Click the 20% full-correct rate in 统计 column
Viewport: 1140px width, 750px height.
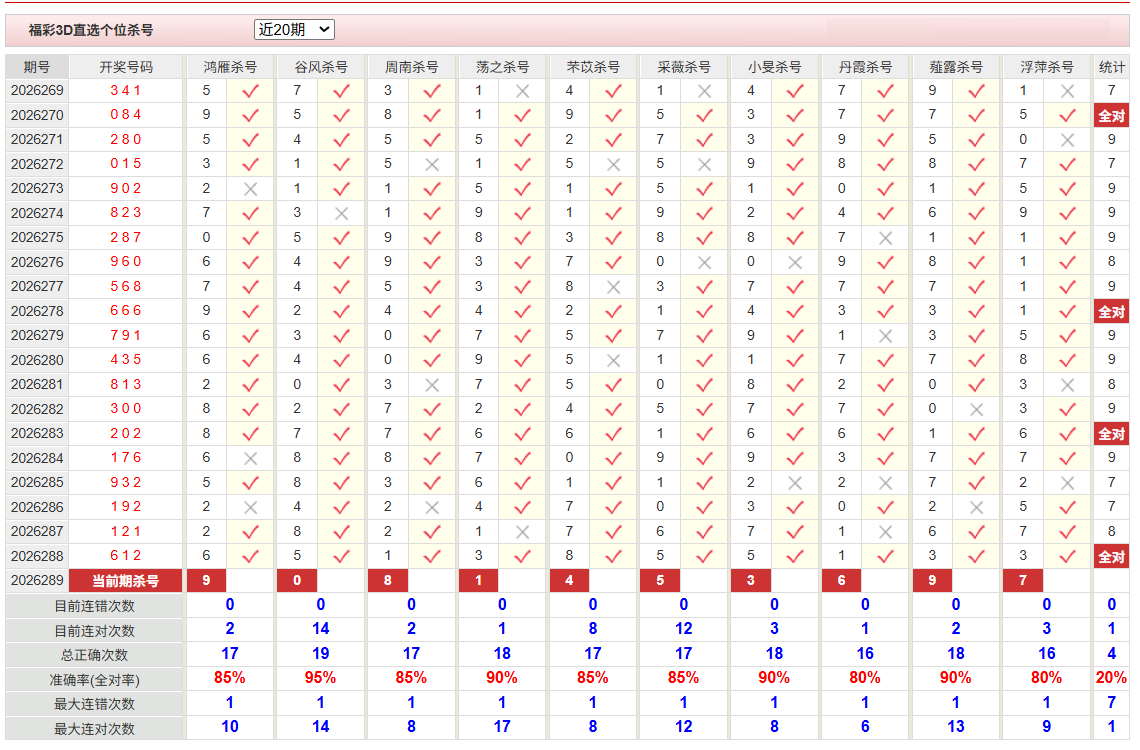tap(1112, 677)
